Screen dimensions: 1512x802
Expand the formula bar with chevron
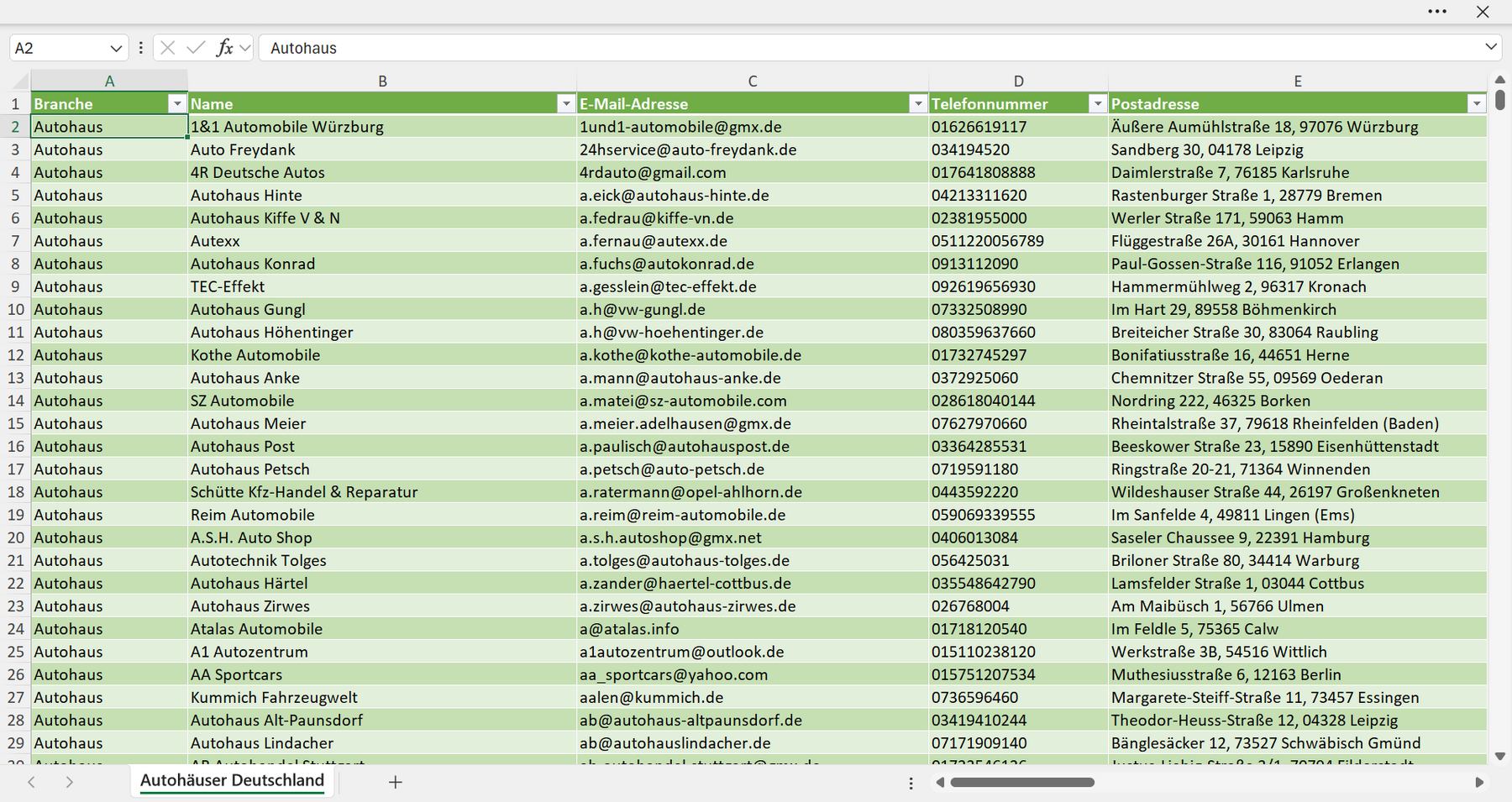[1491, 47]
